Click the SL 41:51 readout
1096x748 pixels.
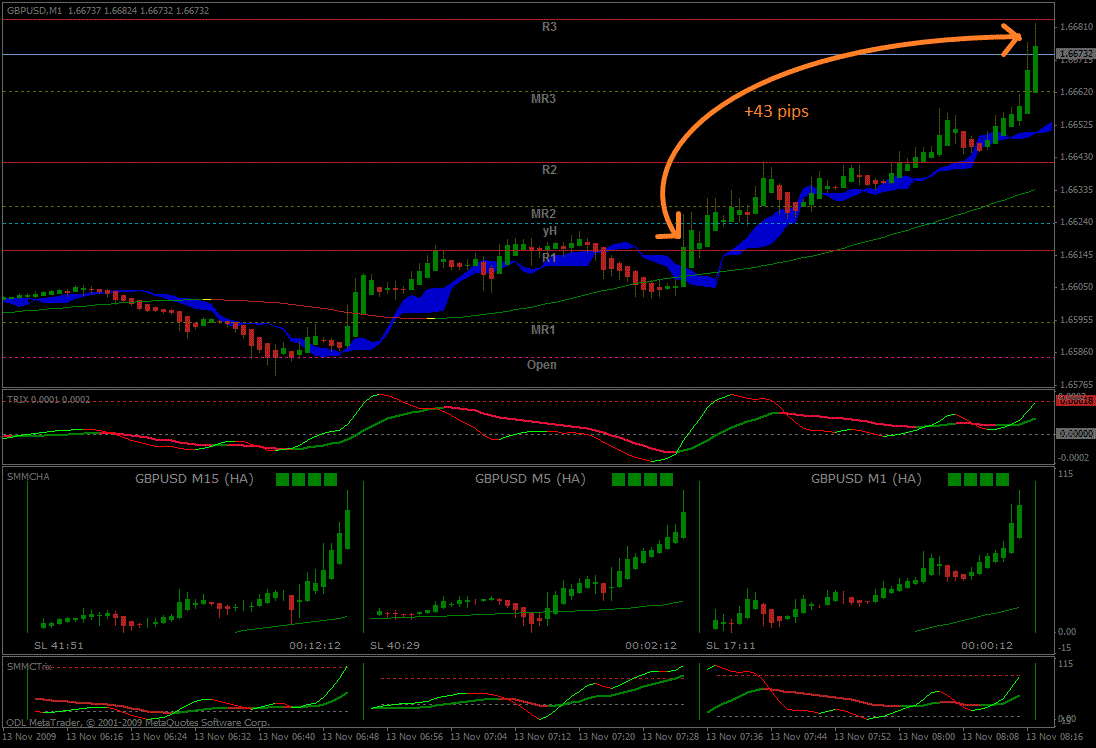(59, 645)
